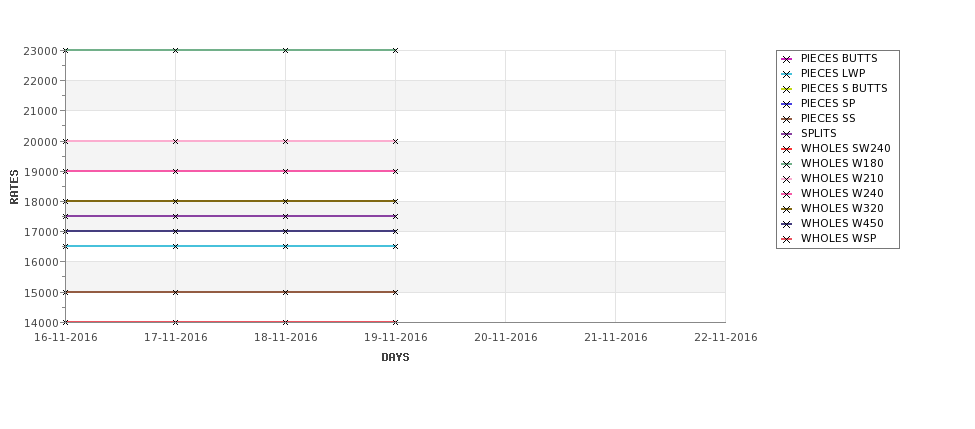Click the 15000 data point on 18-11-2016

(285, 292)
